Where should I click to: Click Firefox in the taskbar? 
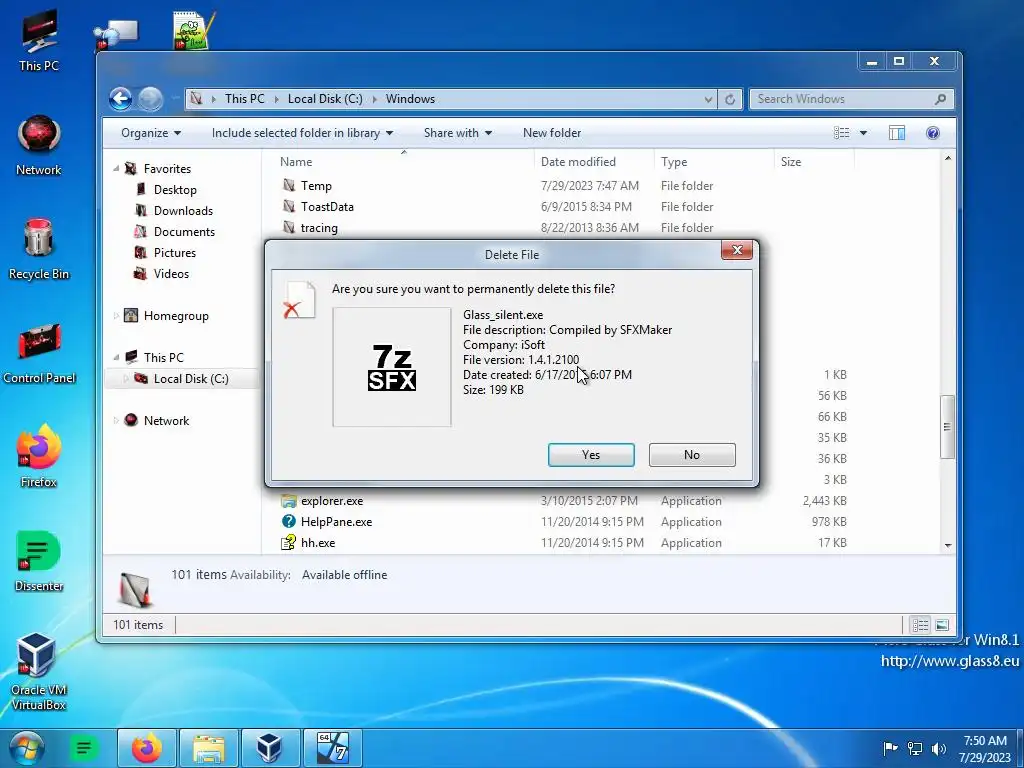147,748
